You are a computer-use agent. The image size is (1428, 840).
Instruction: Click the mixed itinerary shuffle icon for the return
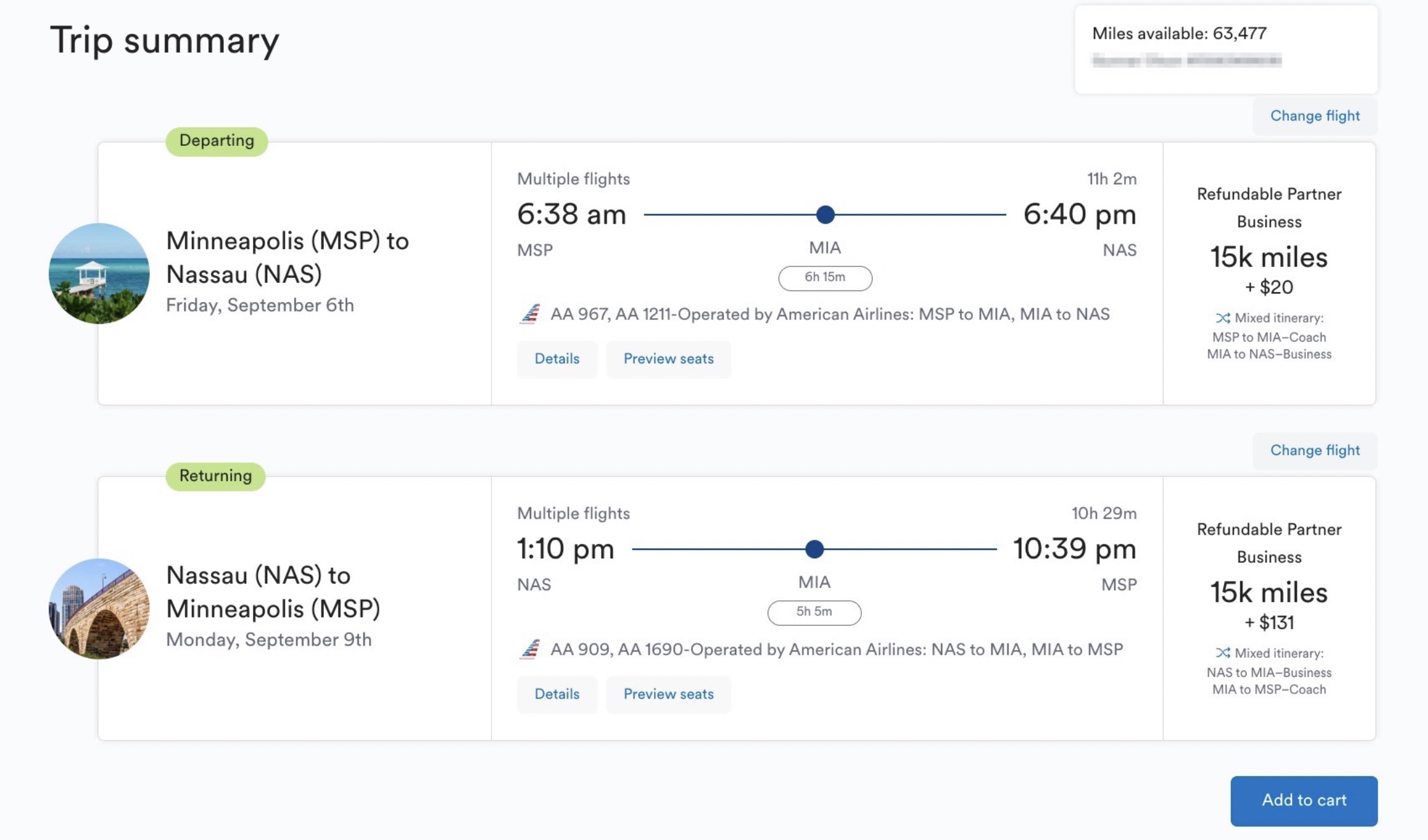tap(1222, 653)
